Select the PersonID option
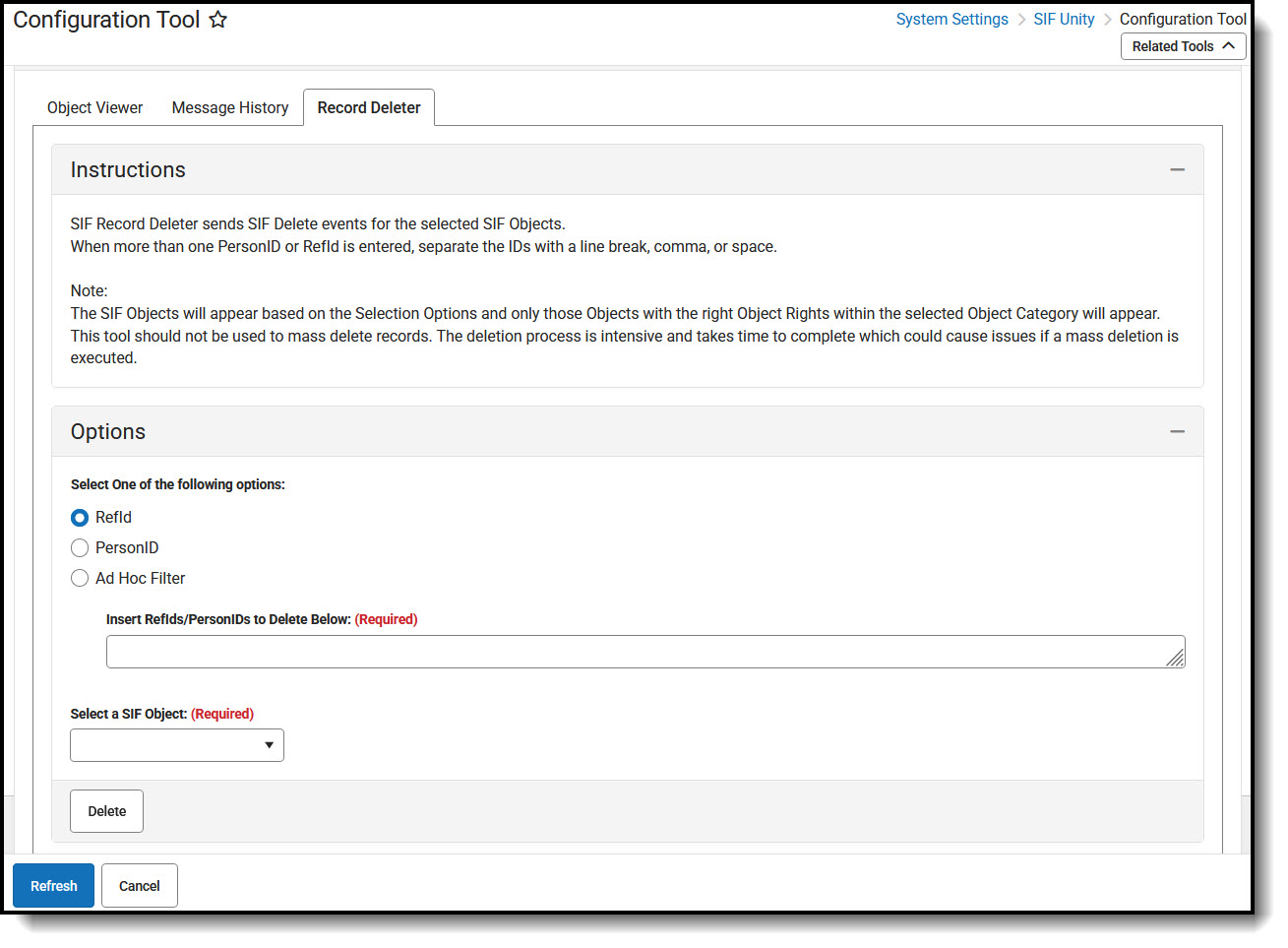Screen dimensions: 1288x948 pyautogui.click(x=80, y=547)
